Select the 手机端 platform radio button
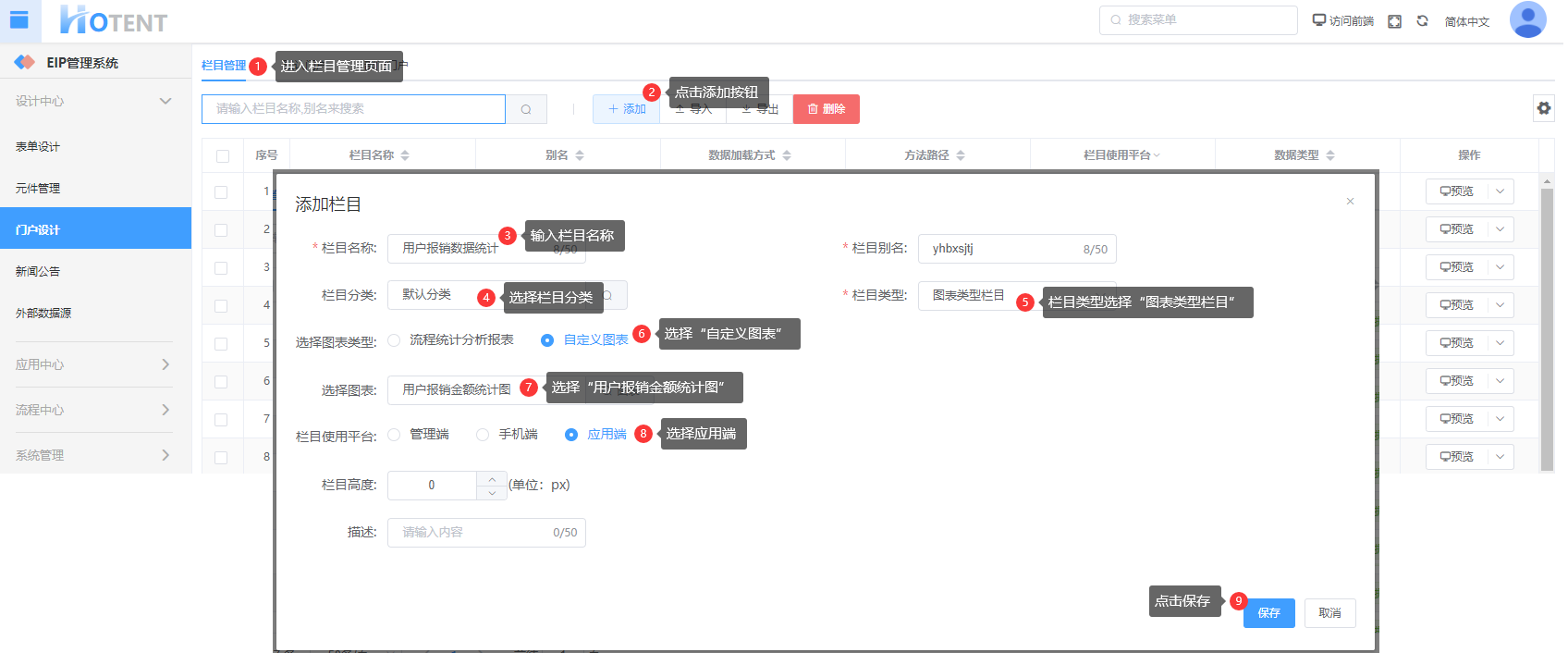Viewport: 1568px width, 653px height. tap(483, 435)
